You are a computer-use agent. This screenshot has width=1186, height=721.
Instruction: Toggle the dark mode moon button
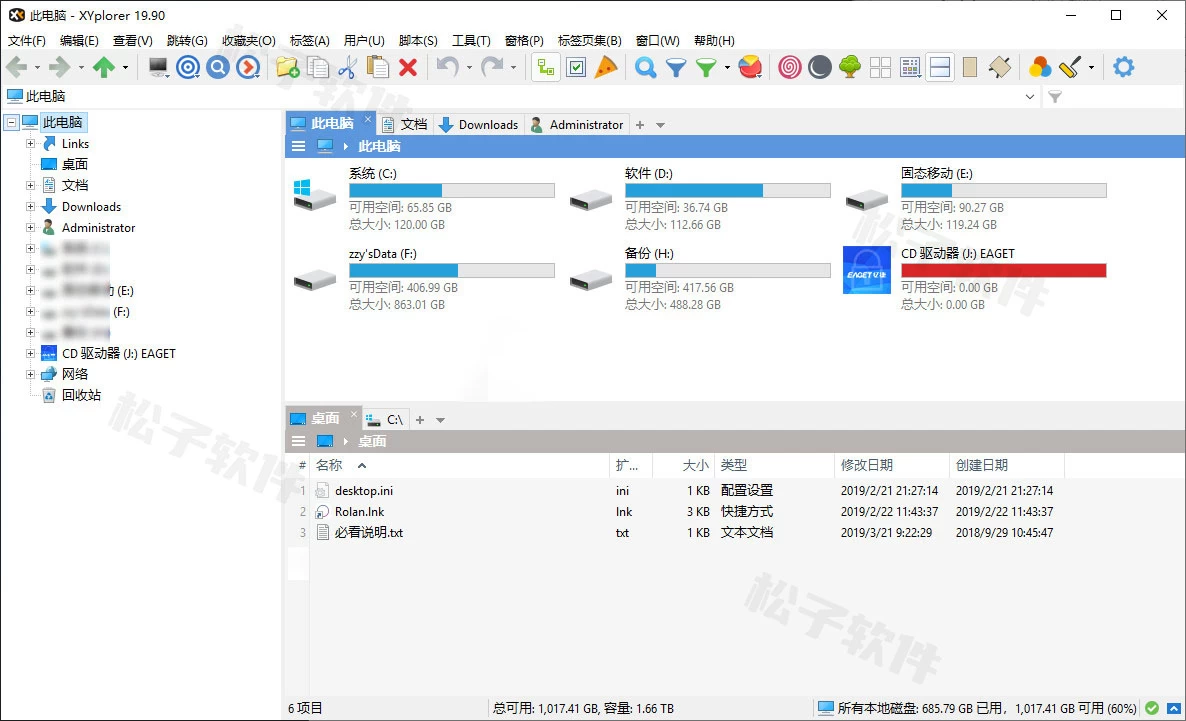point(820,67)
